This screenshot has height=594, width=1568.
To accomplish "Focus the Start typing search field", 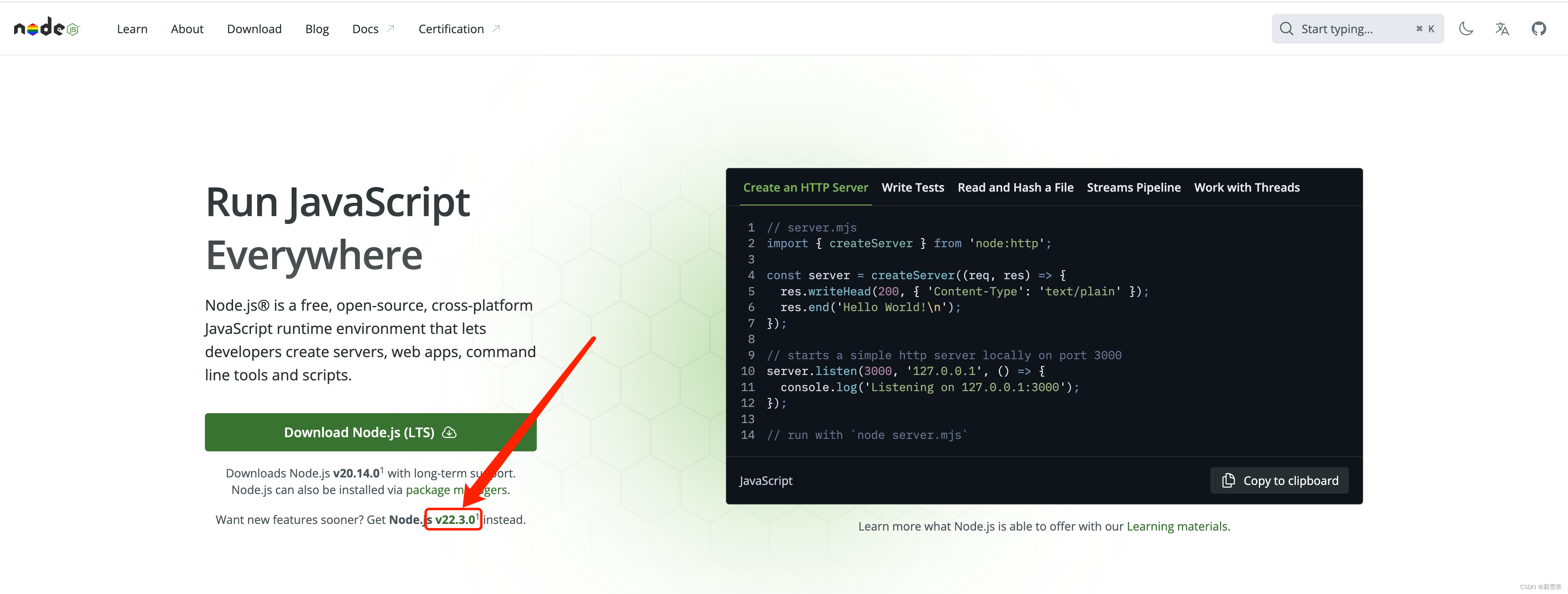I will pyautogui.click(x=1351, y=29).
